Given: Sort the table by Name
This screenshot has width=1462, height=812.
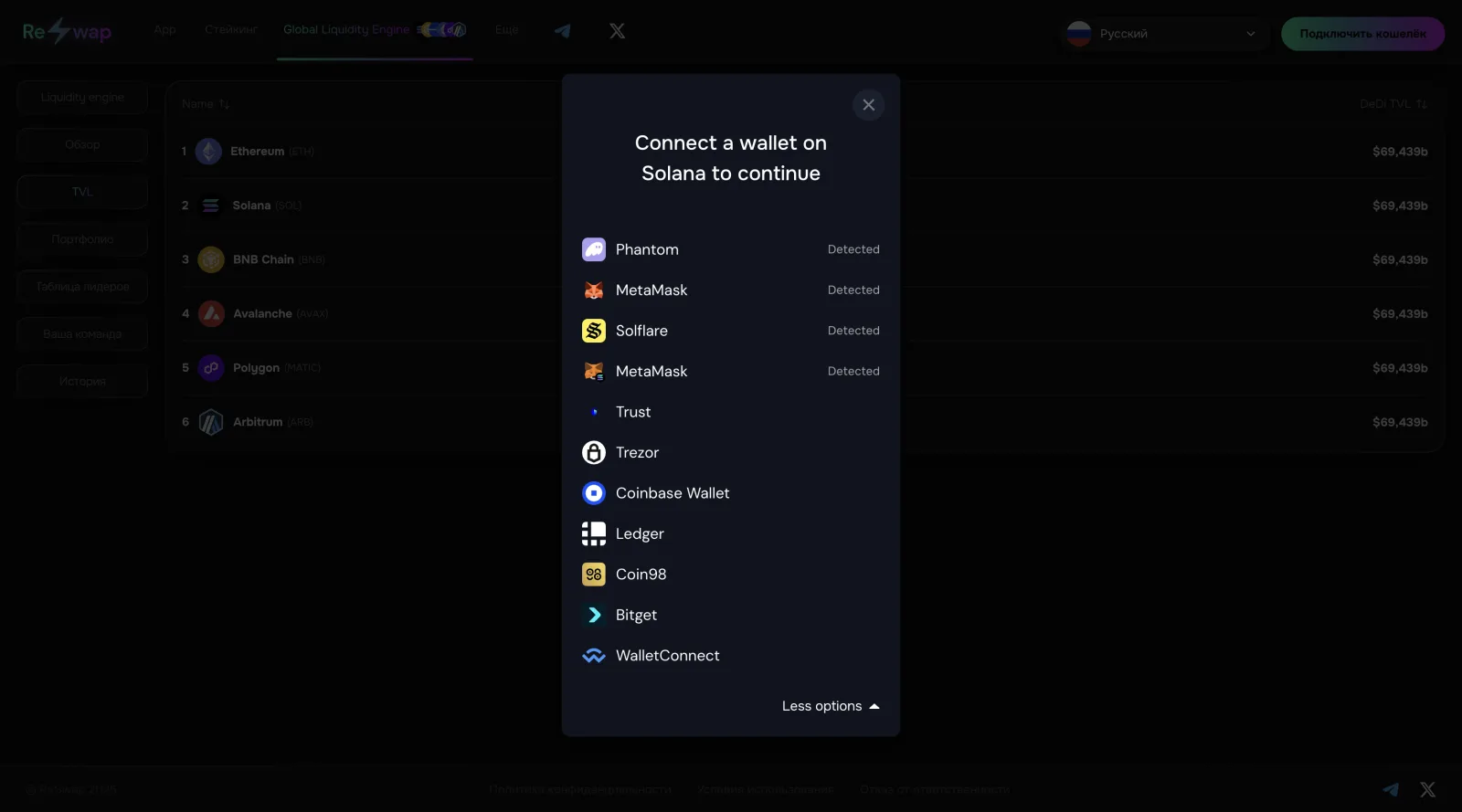Looking at the screenshot, I should click(206, 104).
